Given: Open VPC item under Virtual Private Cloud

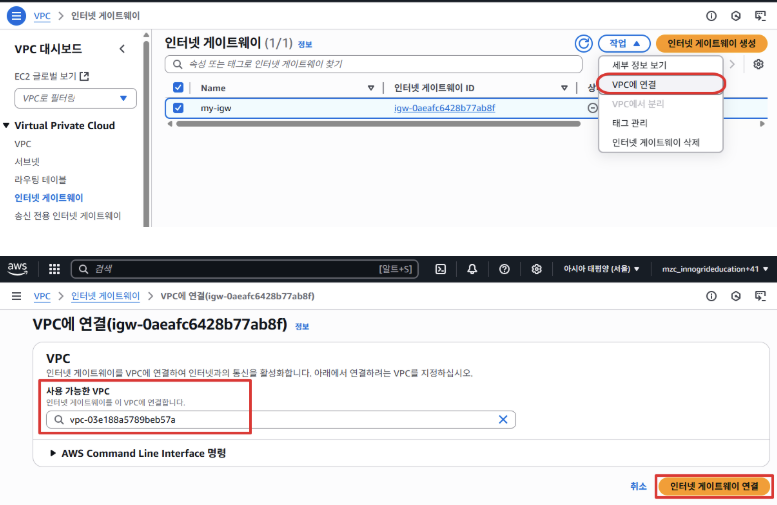Looking at the screenshot, I should [23, 144].
